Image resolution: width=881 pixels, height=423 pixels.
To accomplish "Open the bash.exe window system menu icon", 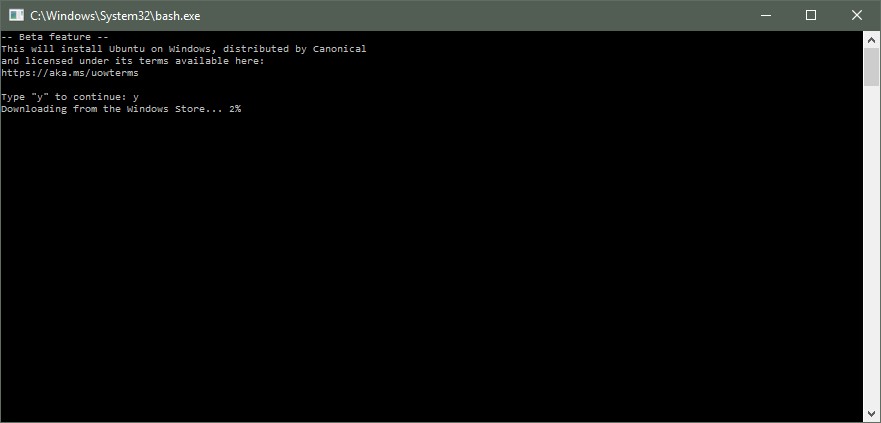I will 16,15.
